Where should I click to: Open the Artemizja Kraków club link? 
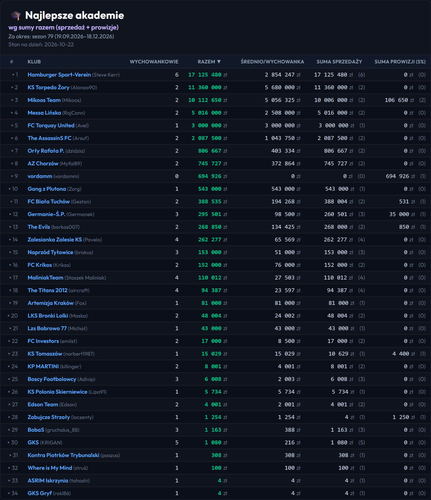[50, 303]
